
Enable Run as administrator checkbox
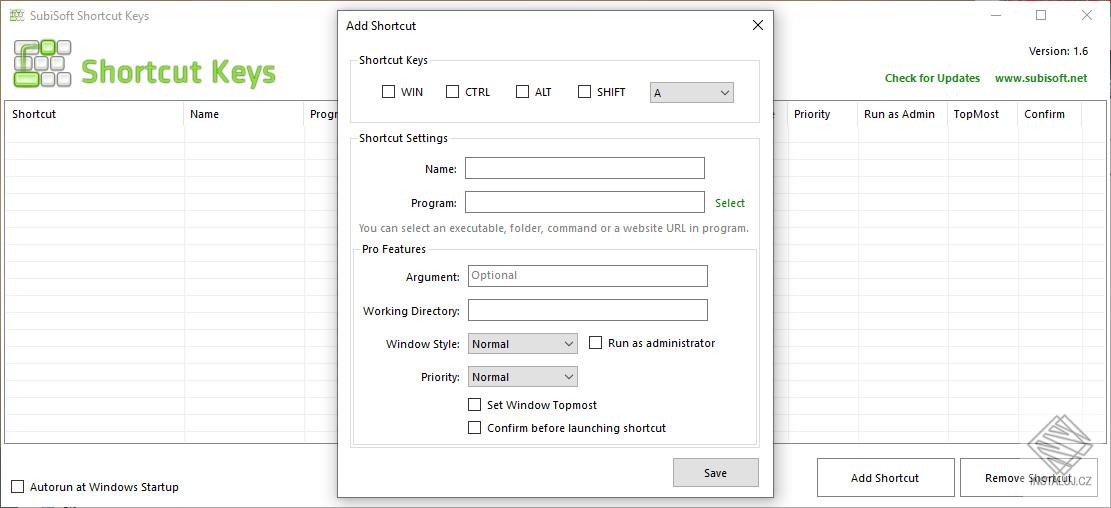tap(596, 343)
